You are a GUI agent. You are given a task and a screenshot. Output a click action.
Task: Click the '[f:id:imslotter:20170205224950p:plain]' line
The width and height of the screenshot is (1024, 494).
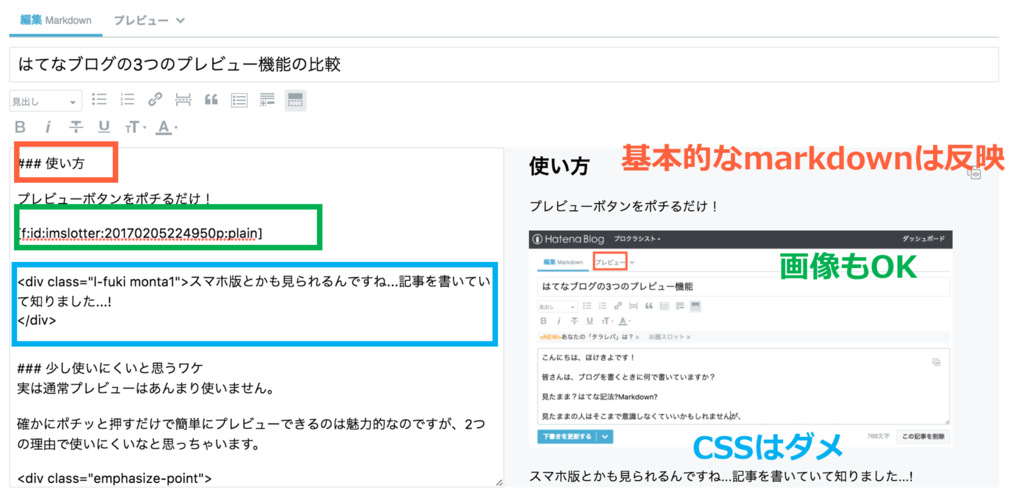click(x=140, y=233)
